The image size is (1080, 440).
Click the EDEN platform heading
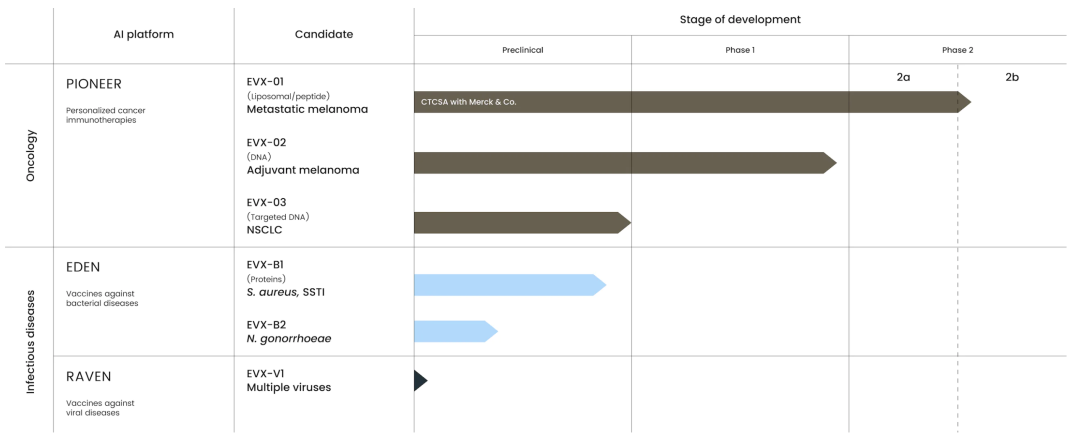[85, 266]
